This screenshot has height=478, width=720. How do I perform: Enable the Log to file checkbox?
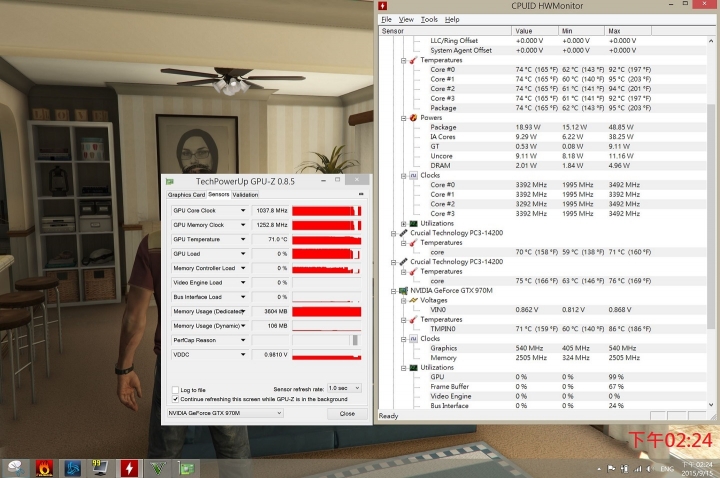(175, 390)
